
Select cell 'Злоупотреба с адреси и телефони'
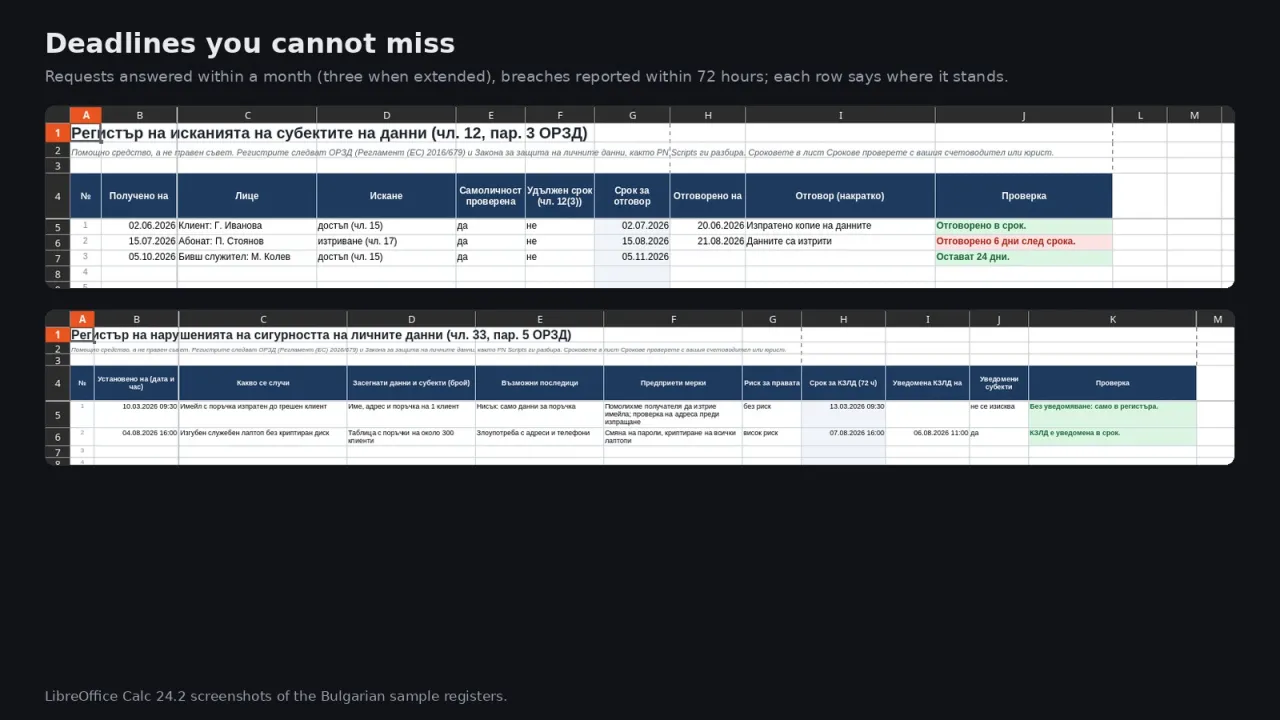point(539,437)
